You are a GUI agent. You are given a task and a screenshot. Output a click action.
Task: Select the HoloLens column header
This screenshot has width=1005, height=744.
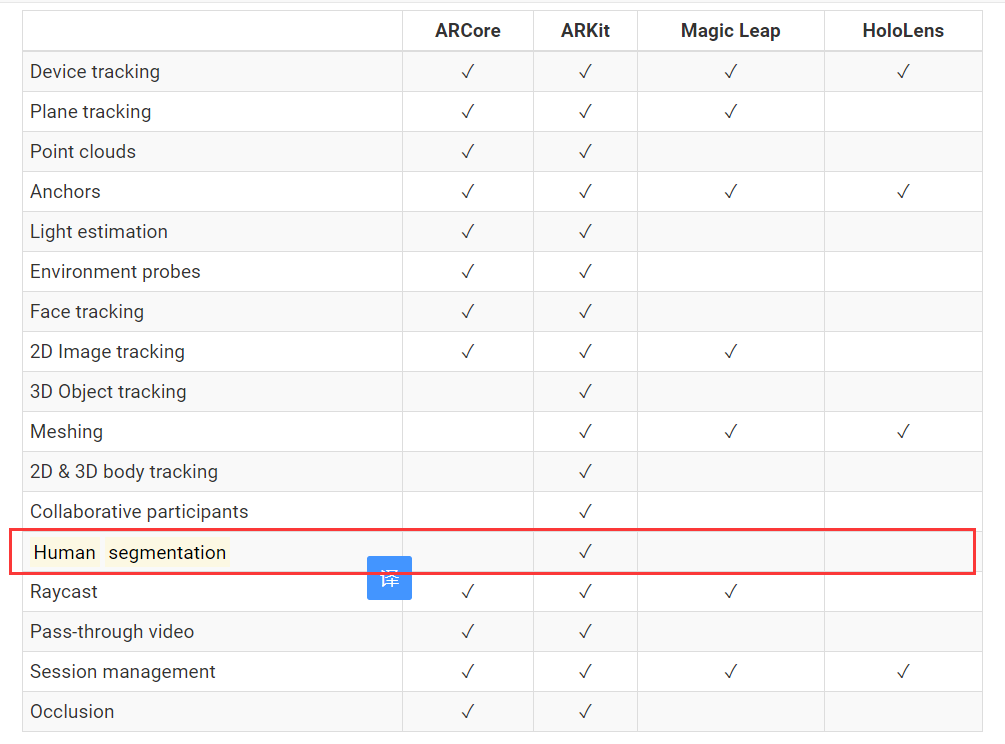903,31
